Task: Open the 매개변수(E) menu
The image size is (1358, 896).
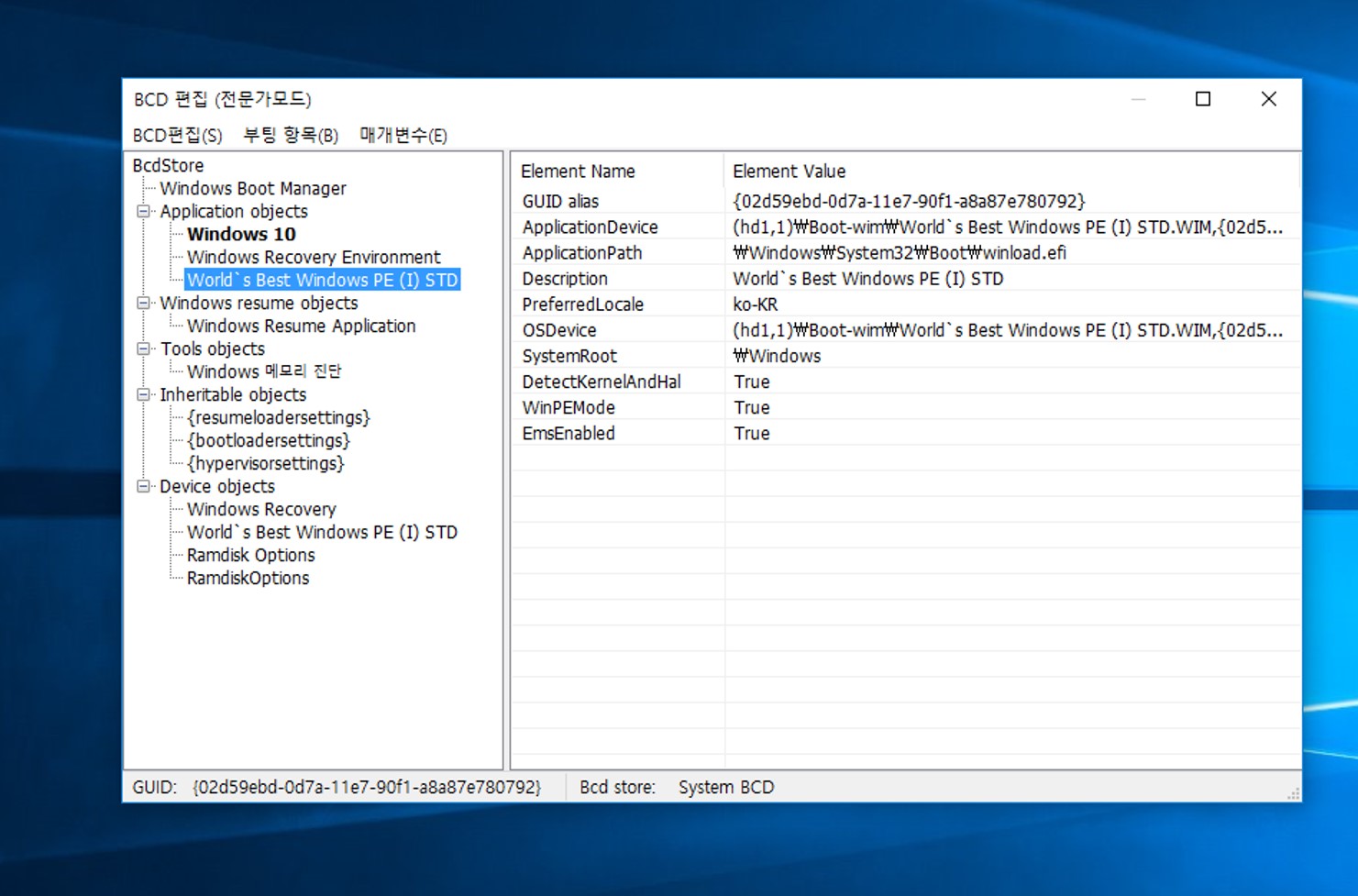Action: [403, 136]
